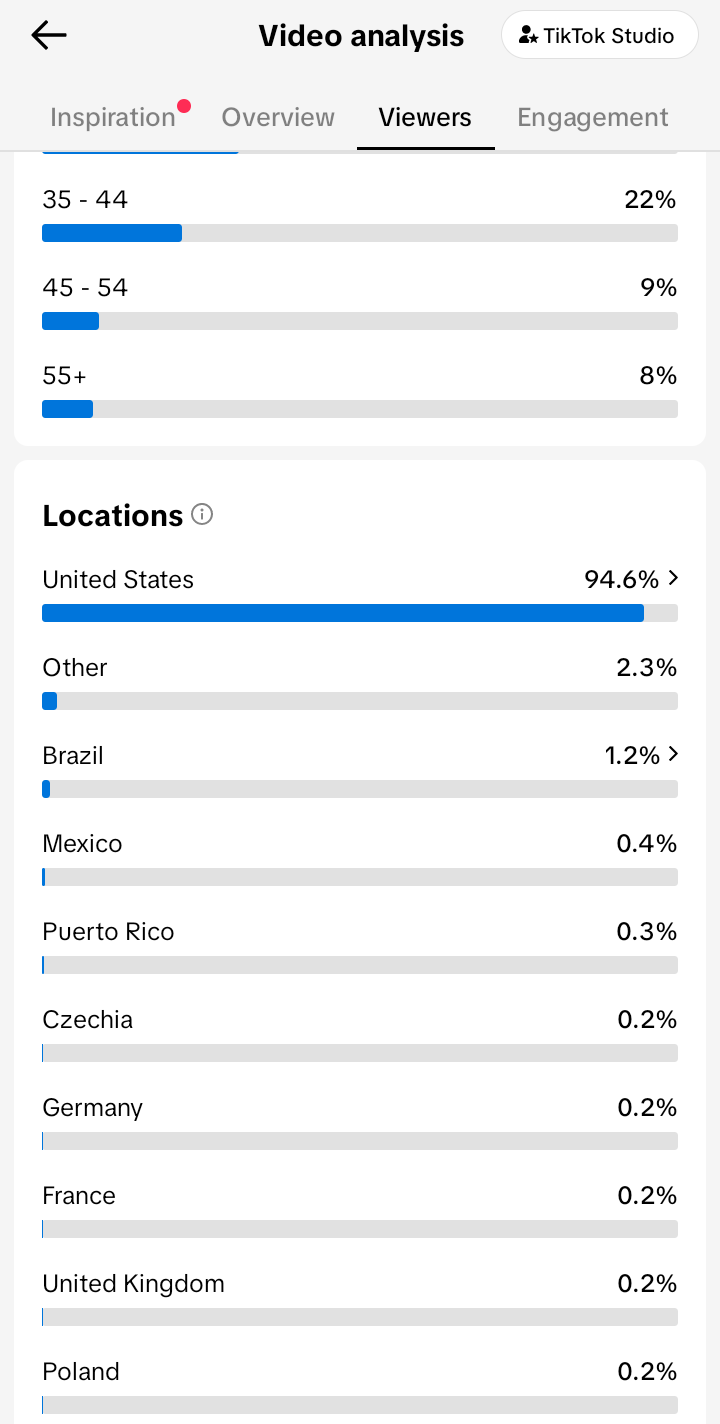720x1424 pixels.
Task: Click the United States progress bar
Action: 360,613
